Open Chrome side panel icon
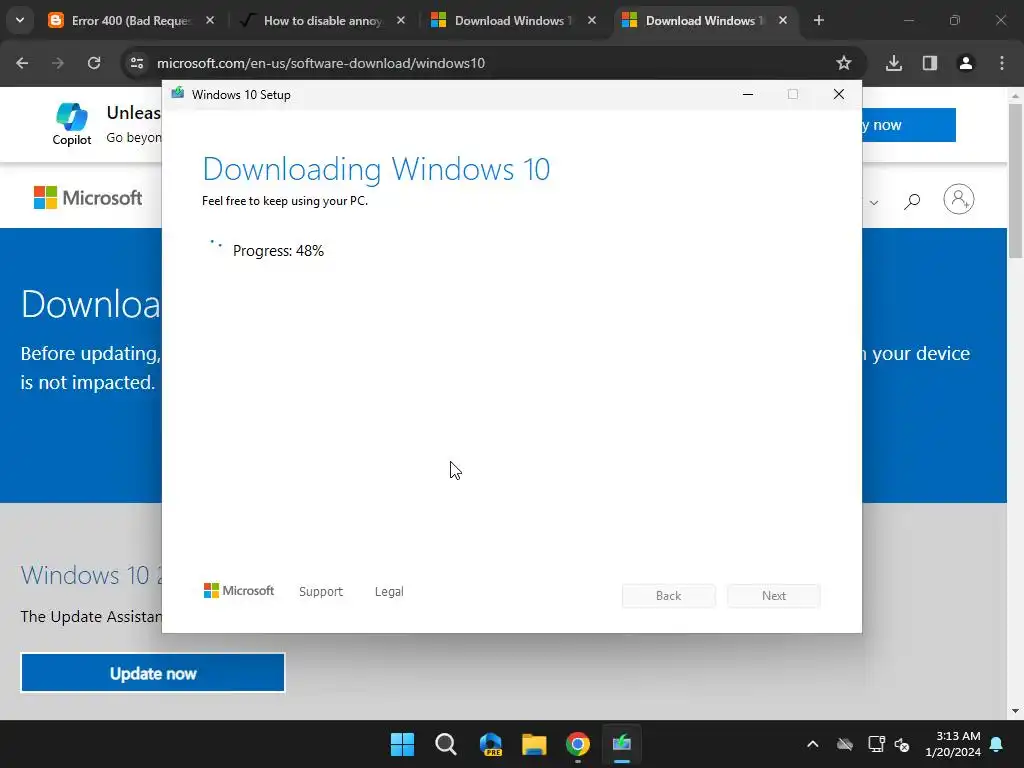Image resolution: width=1024 pixels, height=768 pixels. (x=929, y=63)
